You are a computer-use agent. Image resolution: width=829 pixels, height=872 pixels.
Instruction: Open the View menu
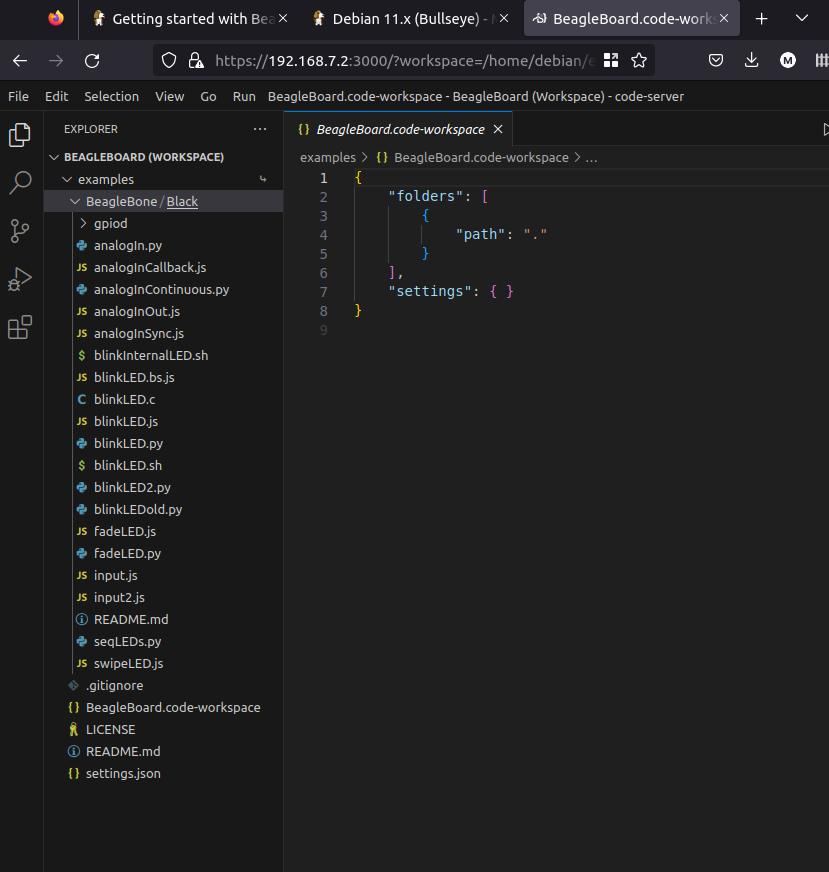[x=170, y=97]
